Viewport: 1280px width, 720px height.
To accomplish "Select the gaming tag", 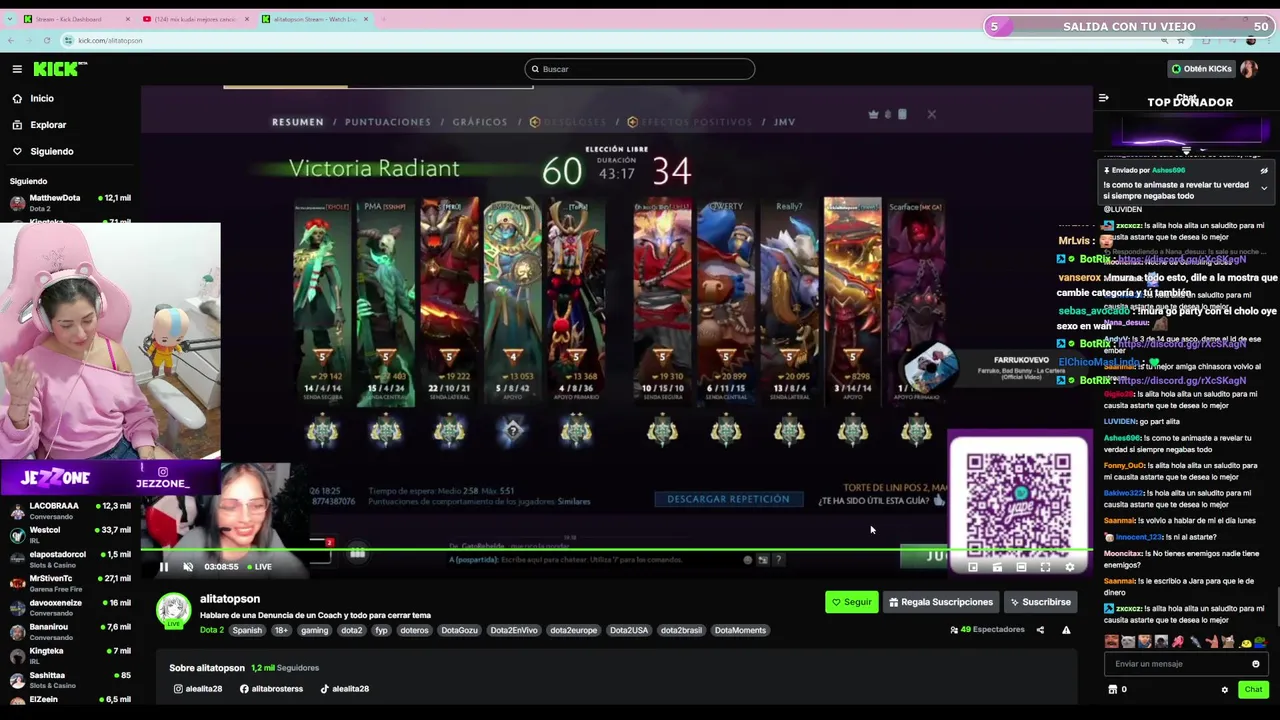I will tap(314, 630).
